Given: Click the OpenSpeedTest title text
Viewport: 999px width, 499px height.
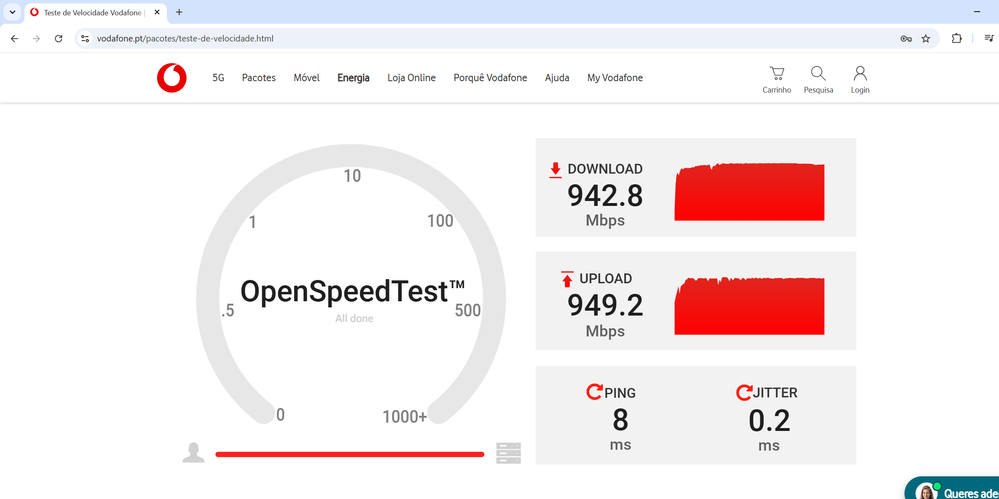Looking at the screenshot, I should 352,291.
